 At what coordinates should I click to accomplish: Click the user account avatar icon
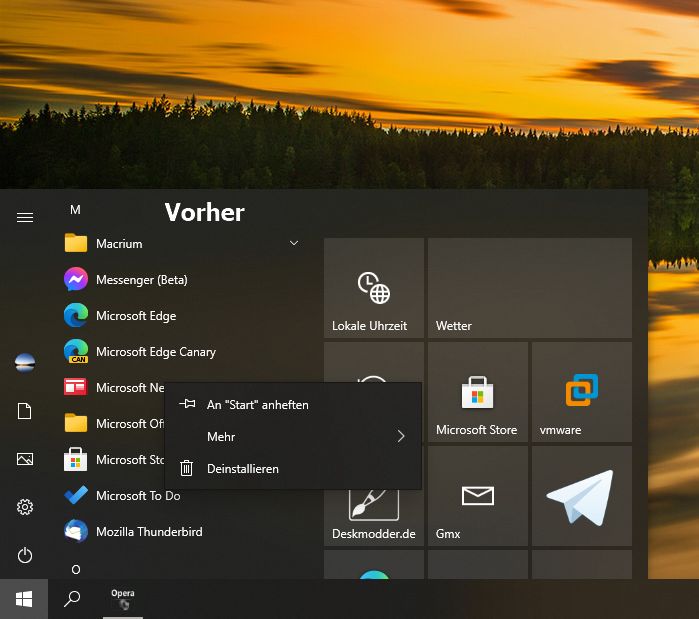[25, 362]
